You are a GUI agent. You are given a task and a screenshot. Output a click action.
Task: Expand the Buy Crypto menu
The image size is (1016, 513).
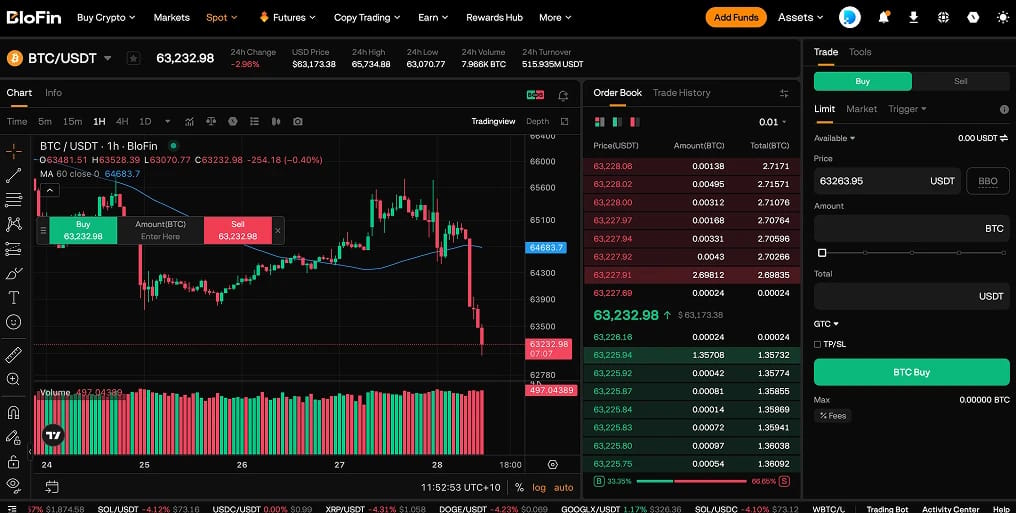106,17
